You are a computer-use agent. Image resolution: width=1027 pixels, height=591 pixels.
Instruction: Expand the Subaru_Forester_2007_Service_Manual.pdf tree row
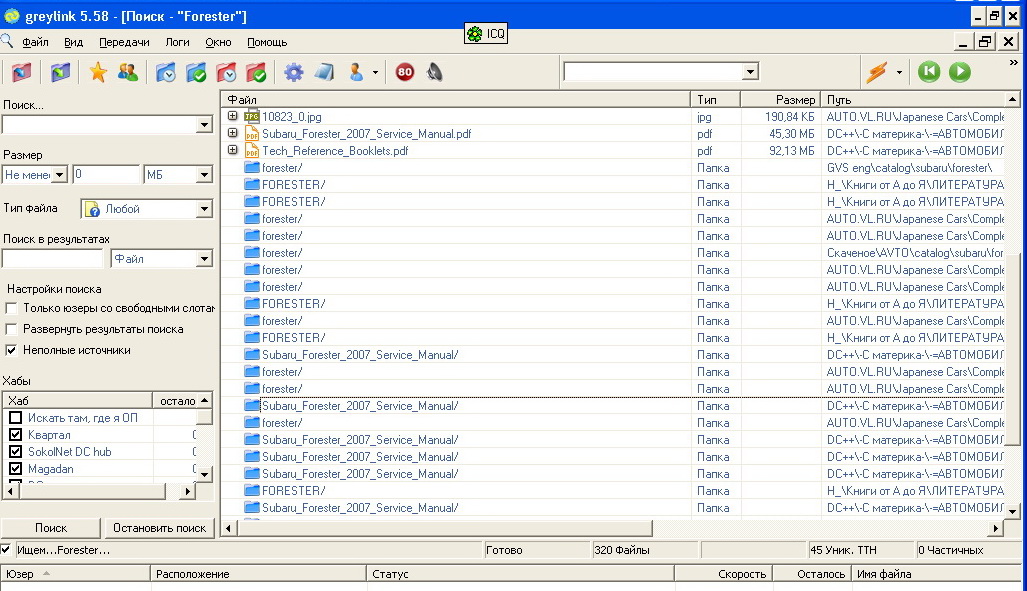pyautogui.click(x=233, y=134)
